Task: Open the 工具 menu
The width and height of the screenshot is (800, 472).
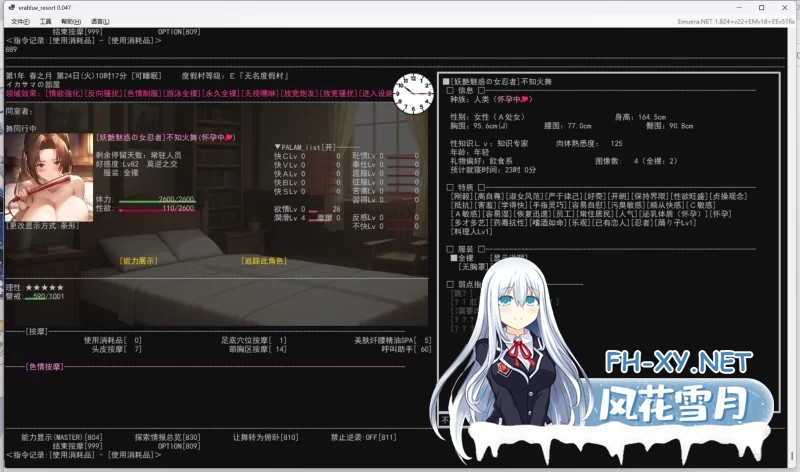Action: point(45,21)
